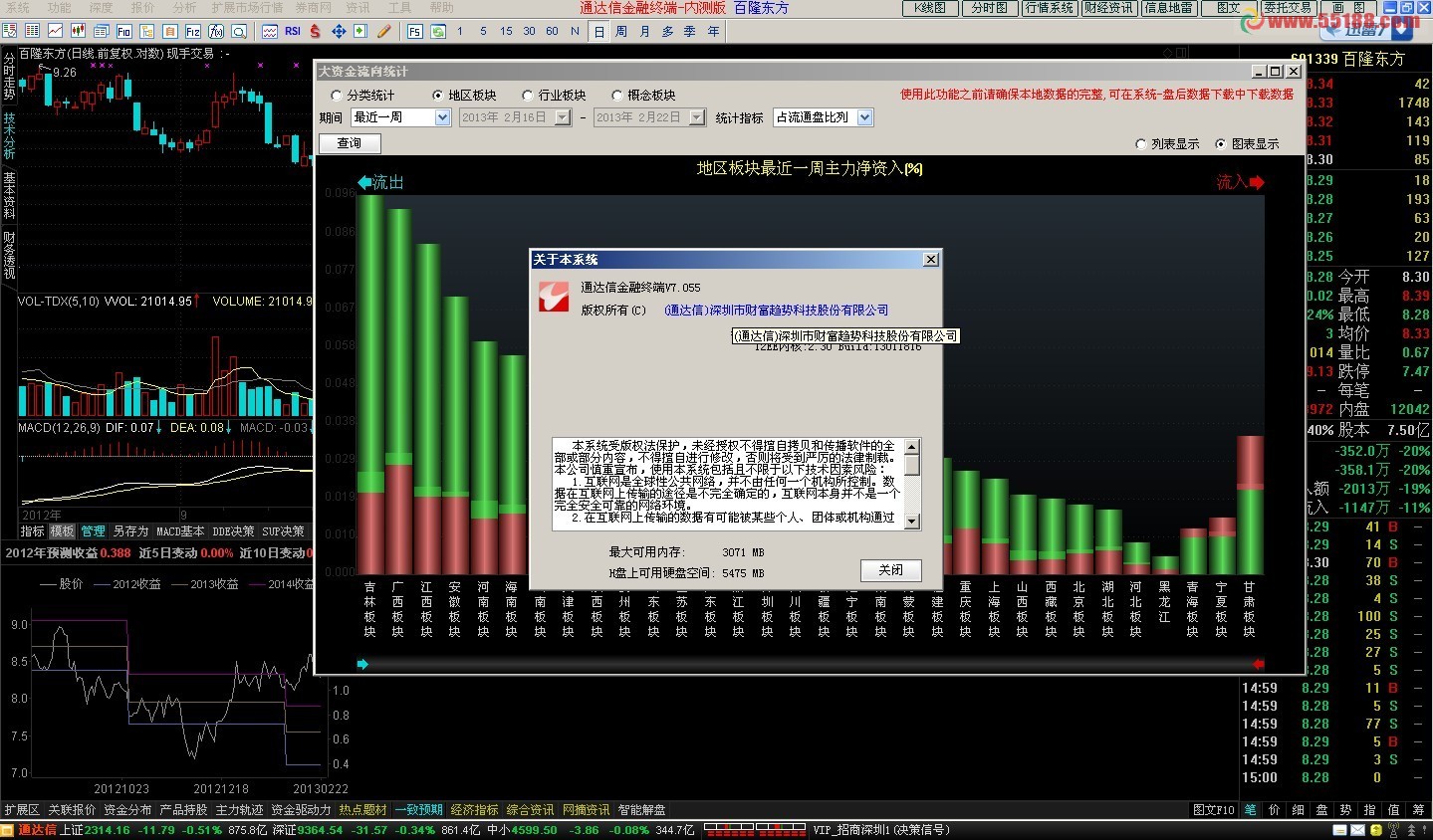This screenshot has height=840, width=1433.
Task: Click the K线图 top button
Action: point(929,8)
